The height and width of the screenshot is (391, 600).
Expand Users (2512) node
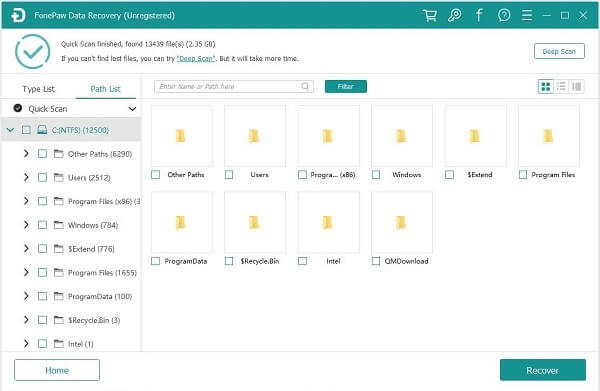[26, 178]
